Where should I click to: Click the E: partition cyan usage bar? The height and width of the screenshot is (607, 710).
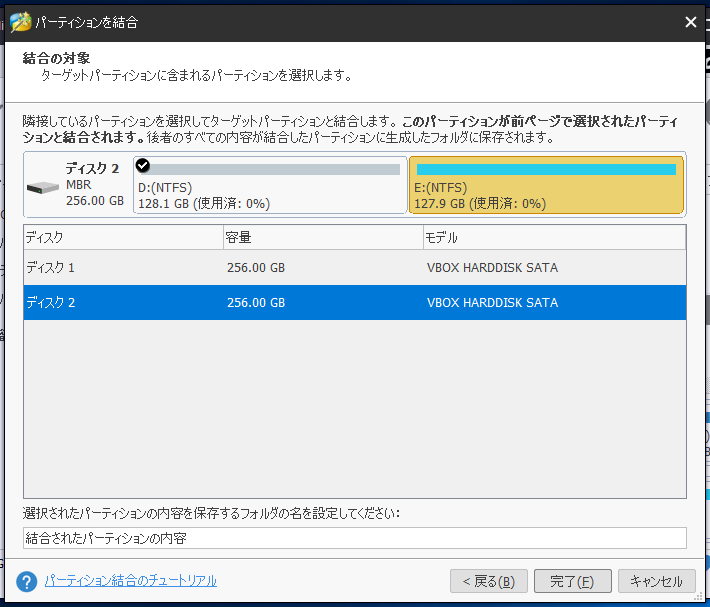[546, 169]
